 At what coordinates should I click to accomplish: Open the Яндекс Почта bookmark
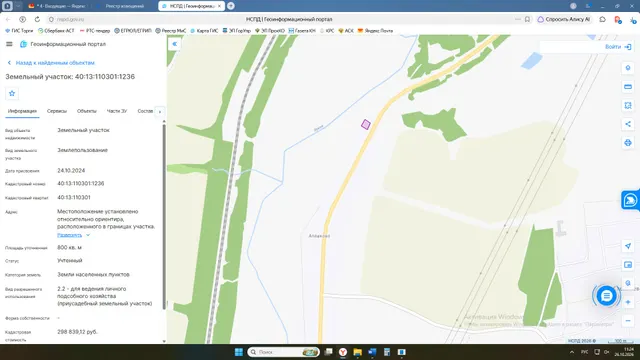coord(375,31)
